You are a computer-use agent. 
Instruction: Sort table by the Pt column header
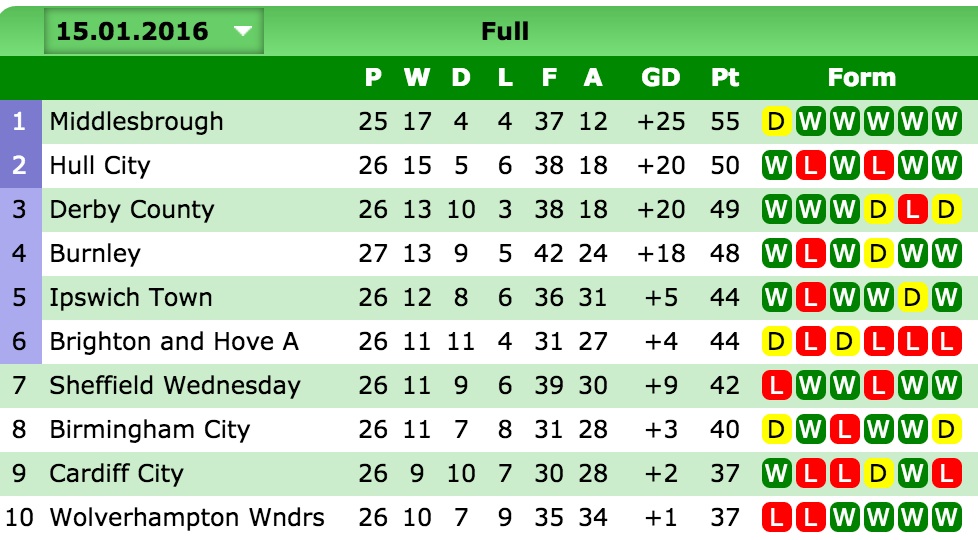(725, 77)
